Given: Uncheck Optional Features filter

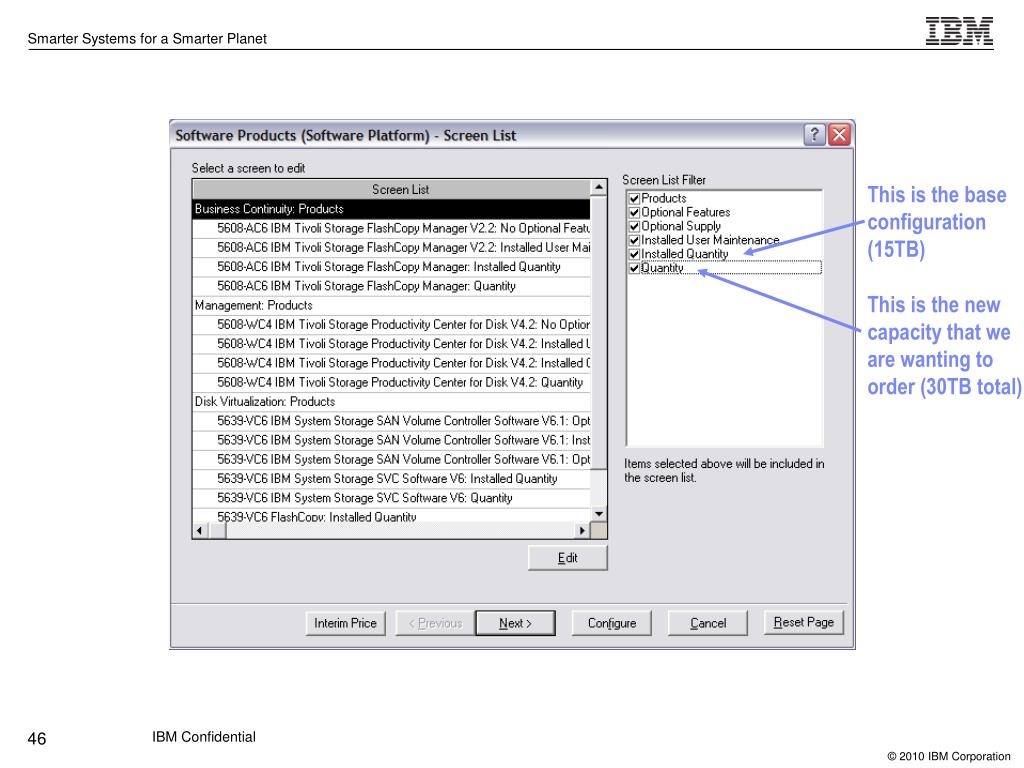Looking at the screenshot, I should (633, 212).
